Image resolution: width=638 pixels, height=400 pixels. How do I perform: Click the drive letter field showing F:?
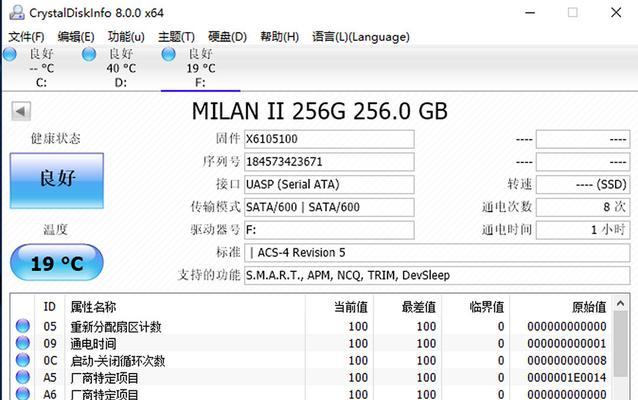[x=329, y=230]
